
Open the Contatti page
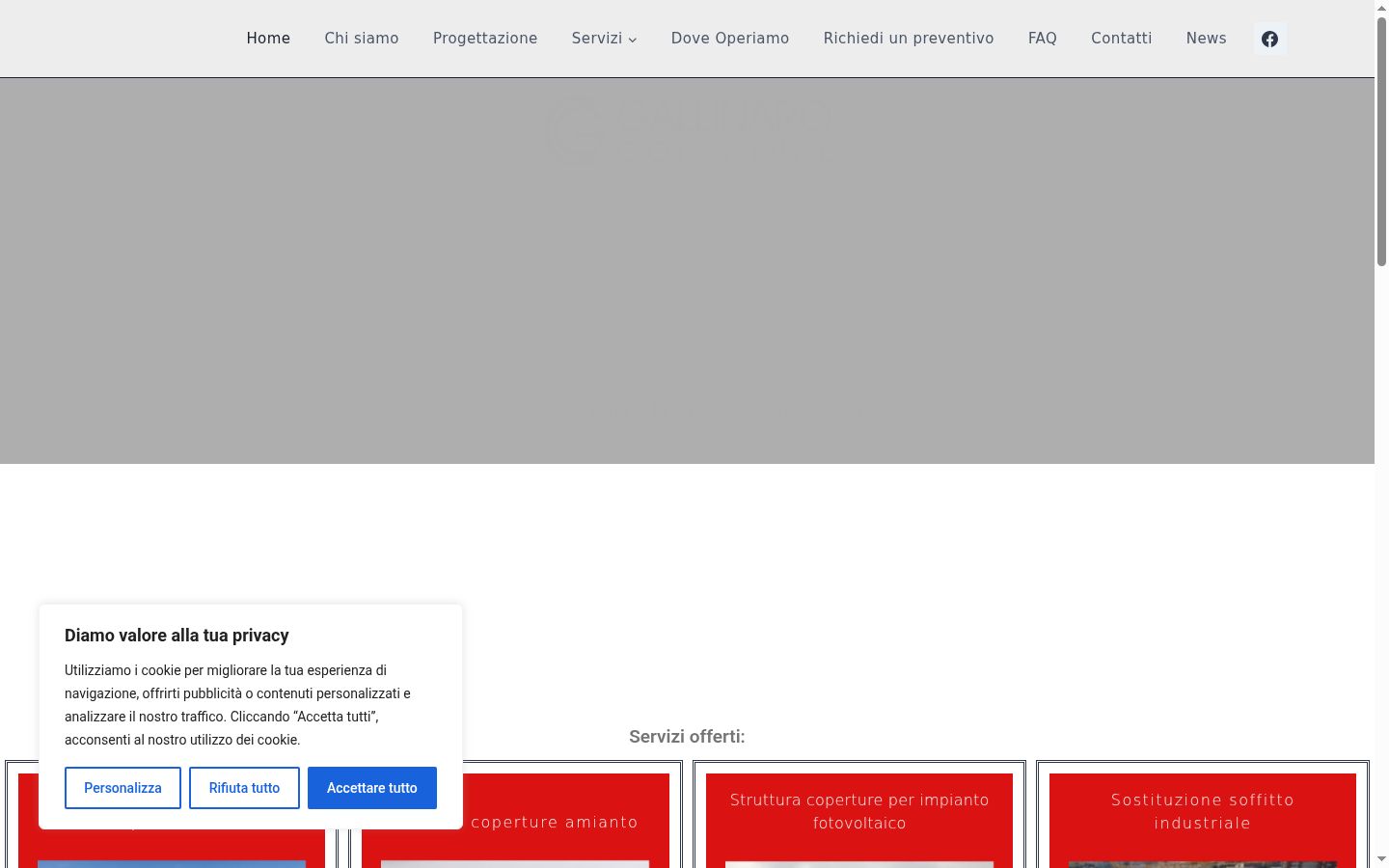[x=1122, y=39]
